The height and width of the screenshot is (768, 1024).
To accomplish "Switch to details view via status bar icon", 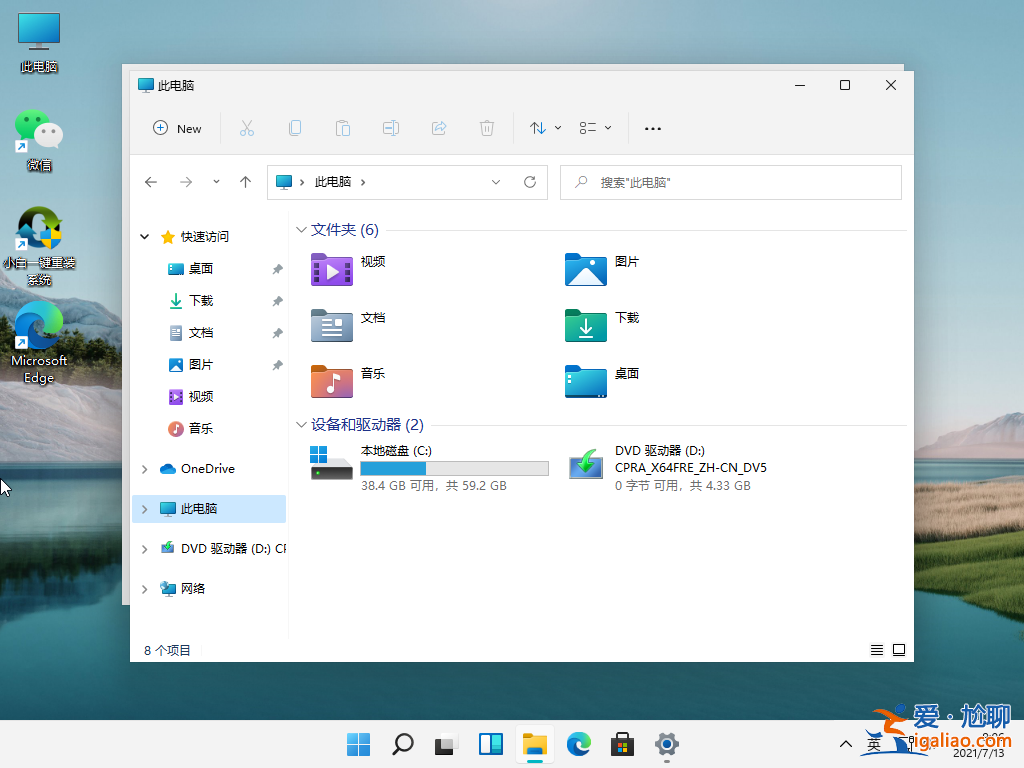I will point(876,649).
